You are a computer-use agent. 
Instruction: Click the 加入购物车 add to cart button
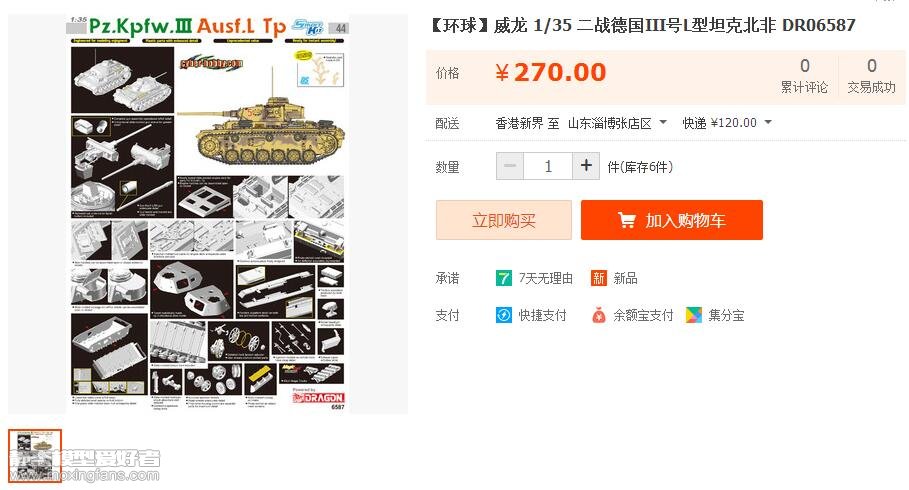(672, 220)
